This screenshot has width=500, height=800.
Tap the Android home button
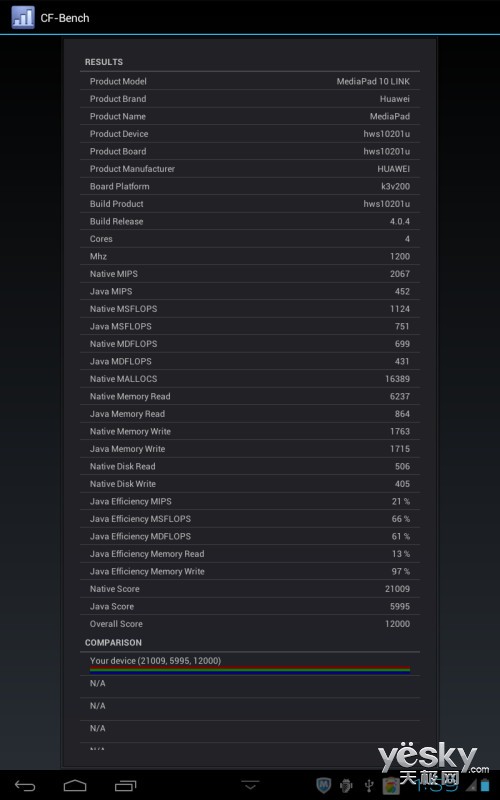75,785
